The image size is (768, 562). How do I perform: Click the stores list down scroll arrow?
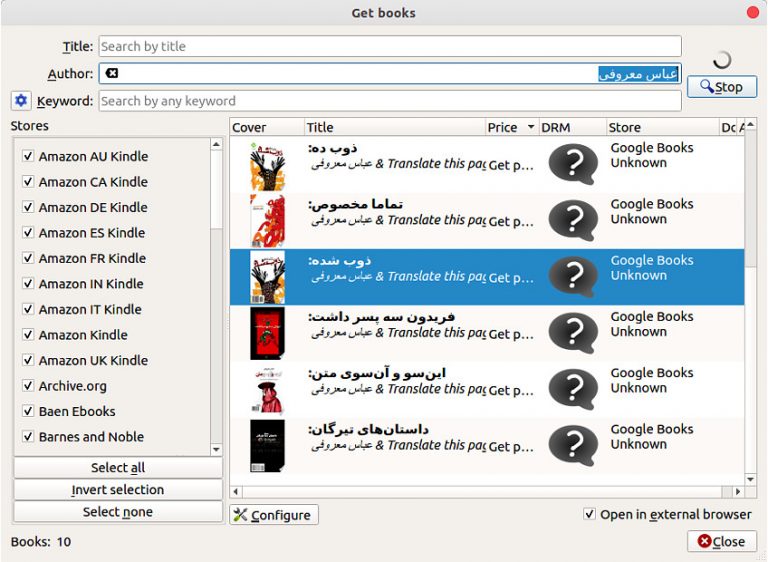click(x=216, y=449)
